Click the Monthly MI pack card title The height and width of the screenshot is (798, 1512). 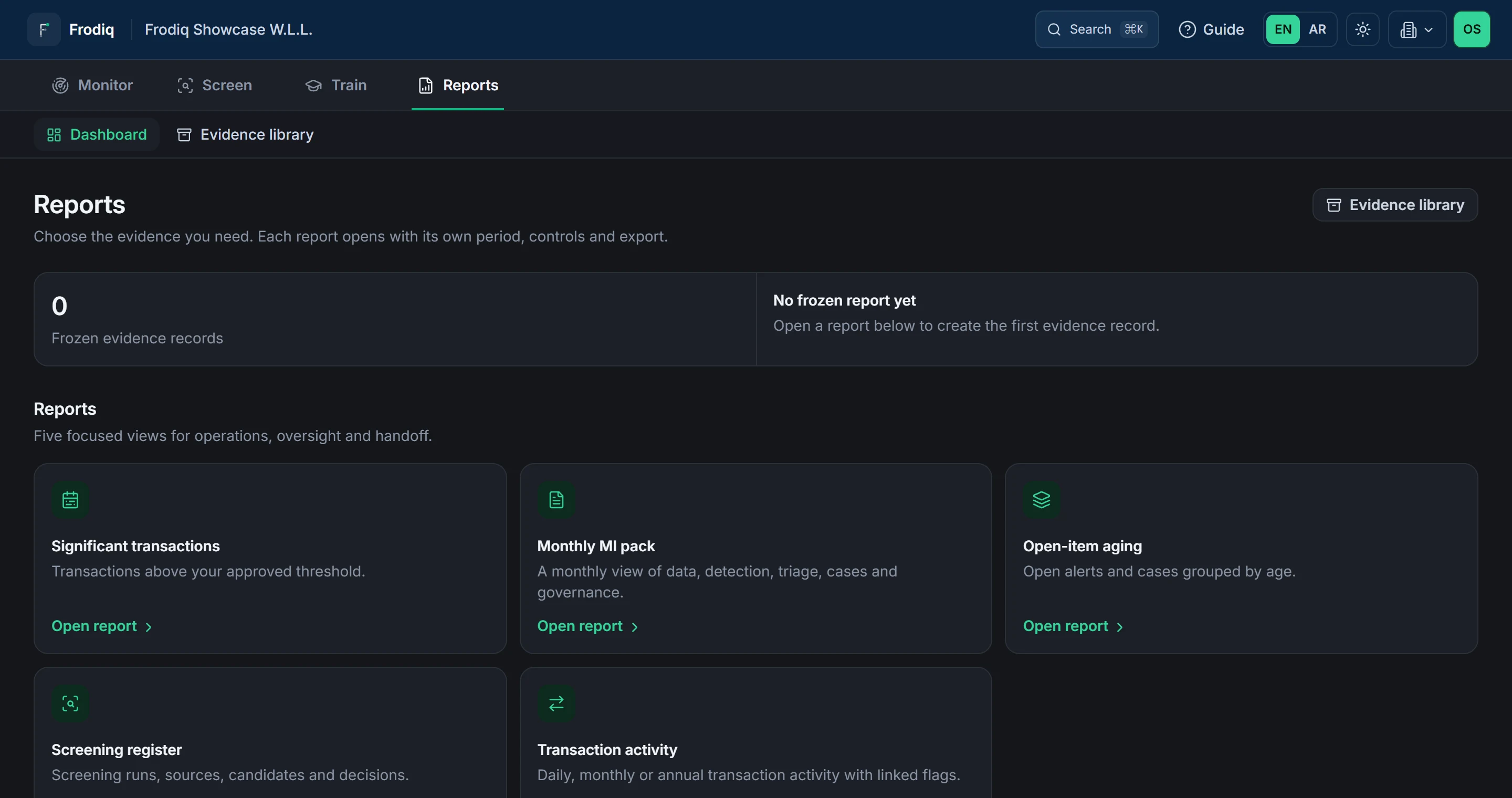[596, 545]
